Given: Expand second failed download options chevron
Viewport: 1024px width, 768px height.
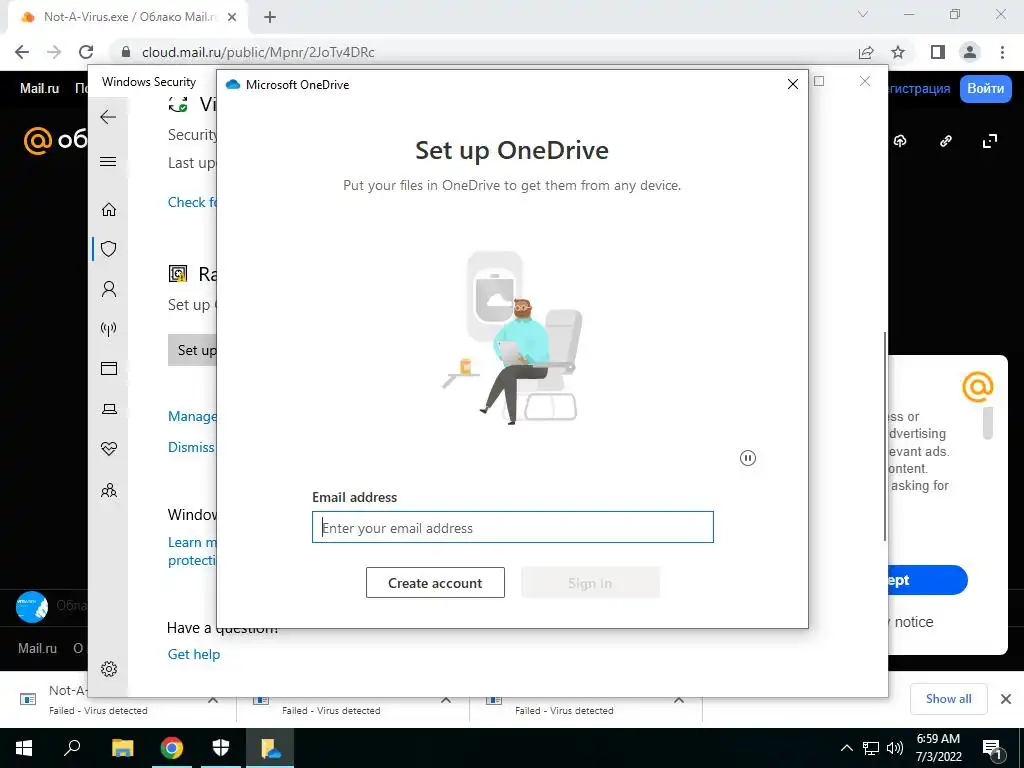Looking at the screenshot, I should pyautogui.click(x=446, y=699).
